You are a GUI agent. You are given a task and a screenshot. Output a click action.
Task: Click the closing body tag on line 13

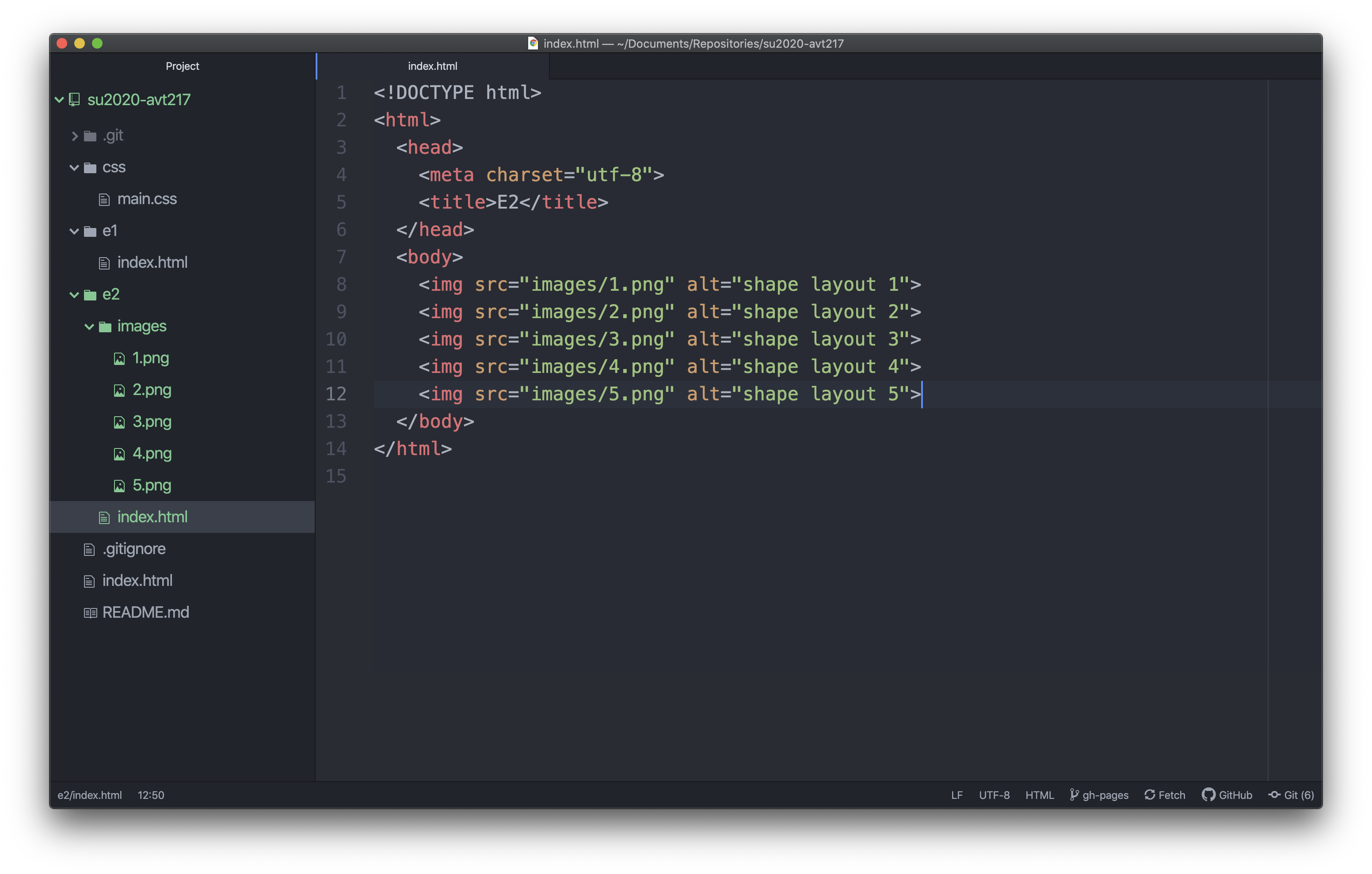coord(435,422)
